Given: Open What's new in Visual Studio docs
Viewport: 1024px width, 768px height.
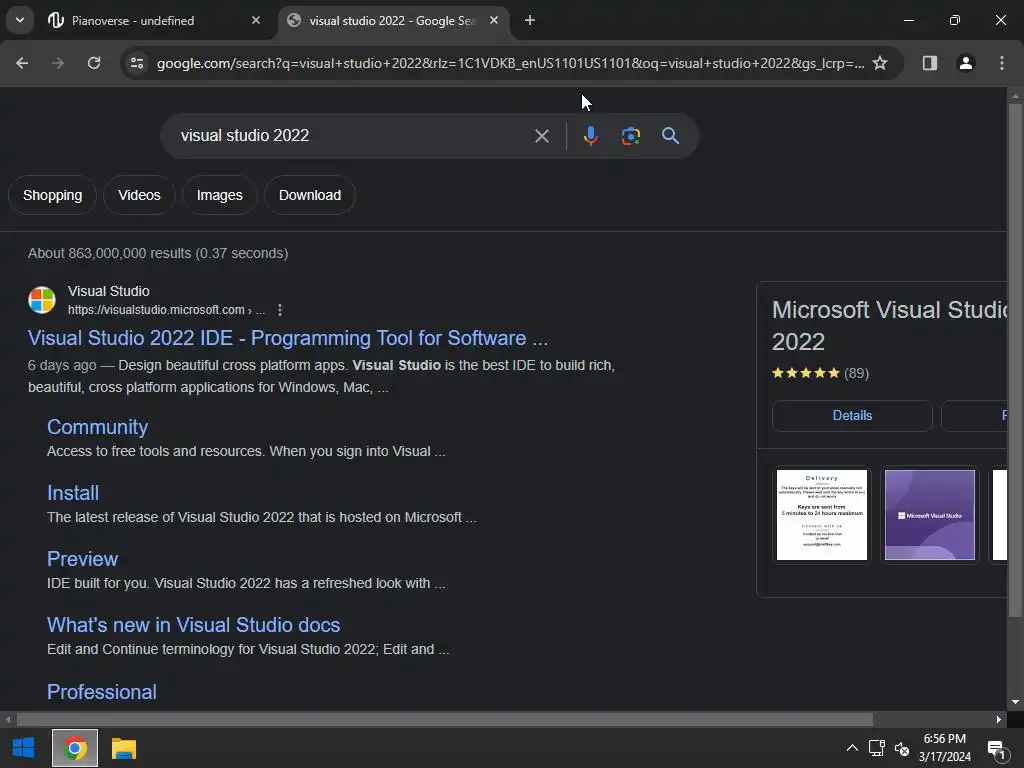Looking at the screenshot, I should 193,624.
